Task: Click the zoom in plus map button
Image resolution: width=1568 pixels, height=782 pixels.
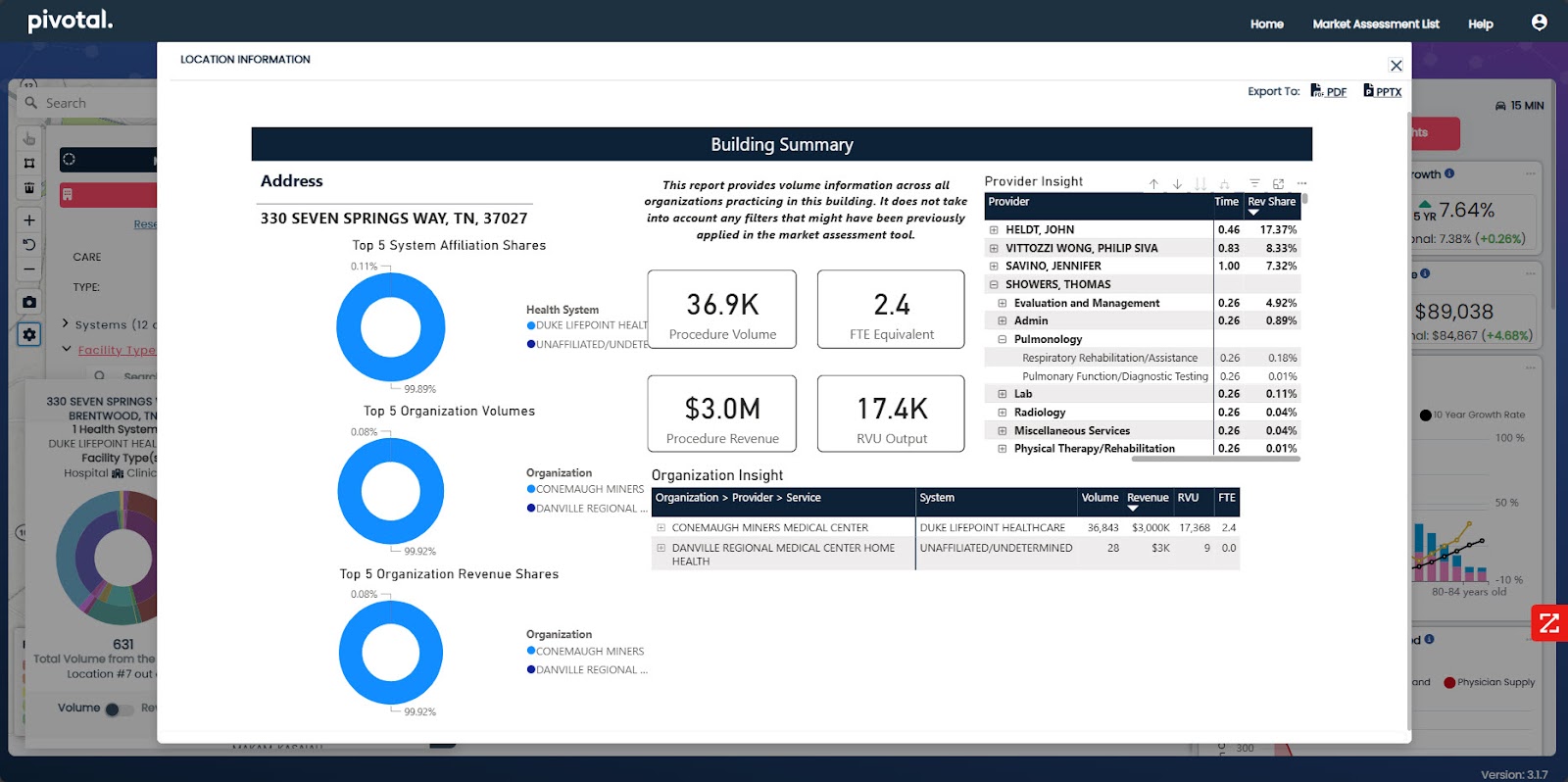Action: (29, 220)
